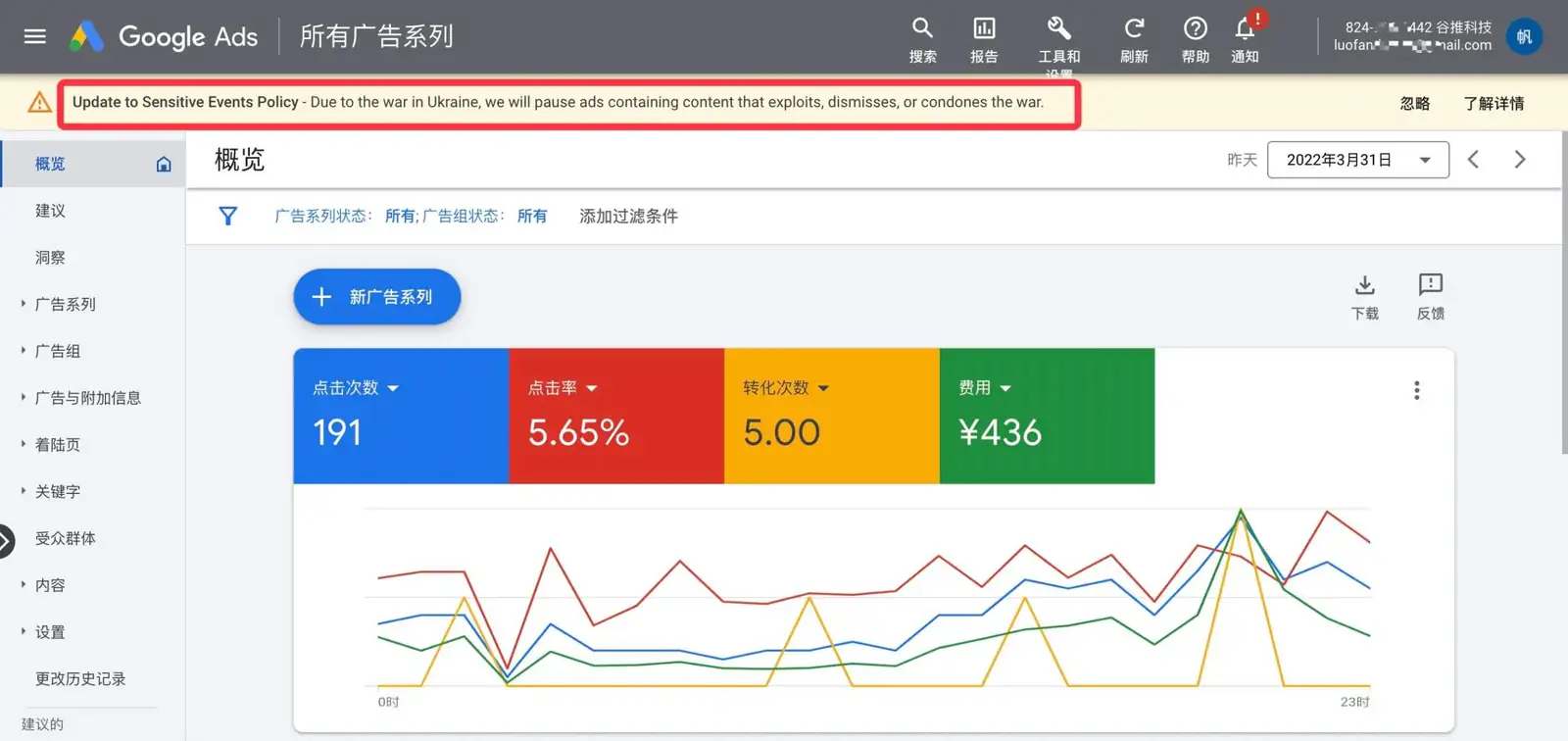1568x741 pixels.
Task: Open the three-dot menu on chart card
Action: tap(1416, 390)
